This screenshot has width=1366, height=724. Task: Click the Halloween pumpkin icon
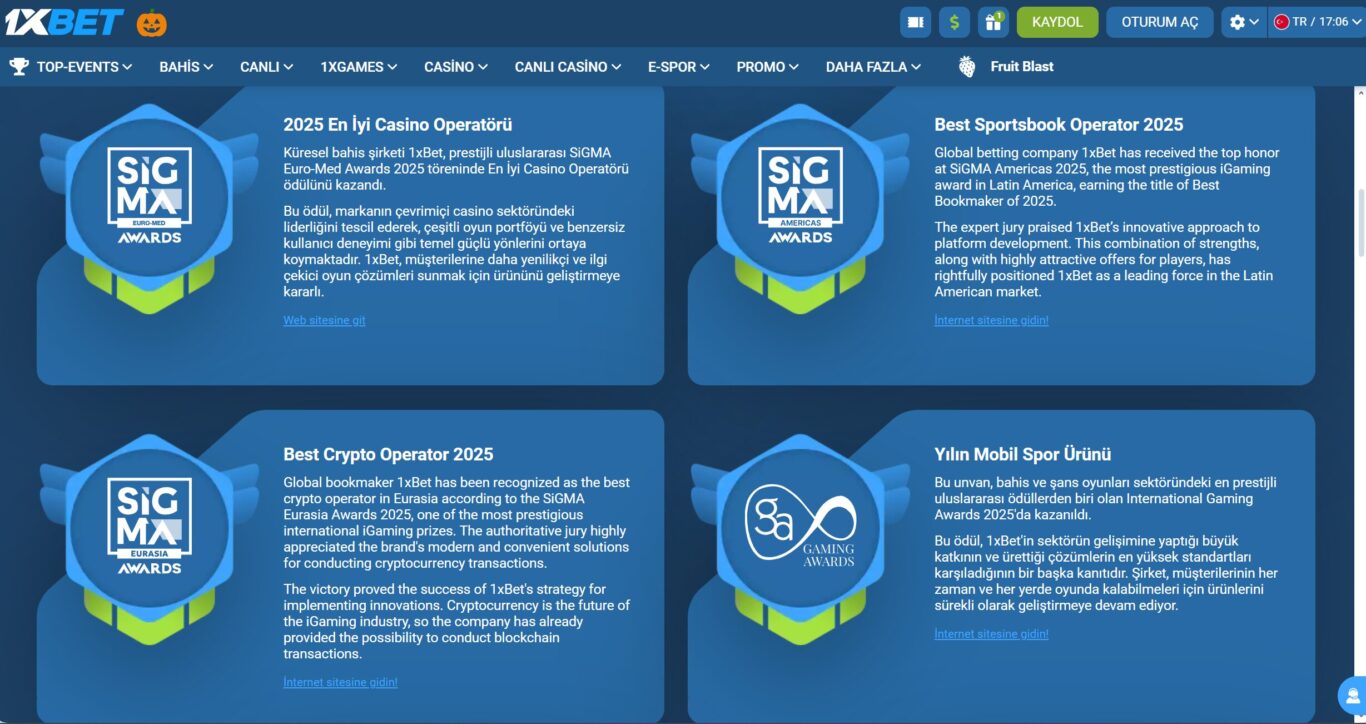click(x=152, y=23)
